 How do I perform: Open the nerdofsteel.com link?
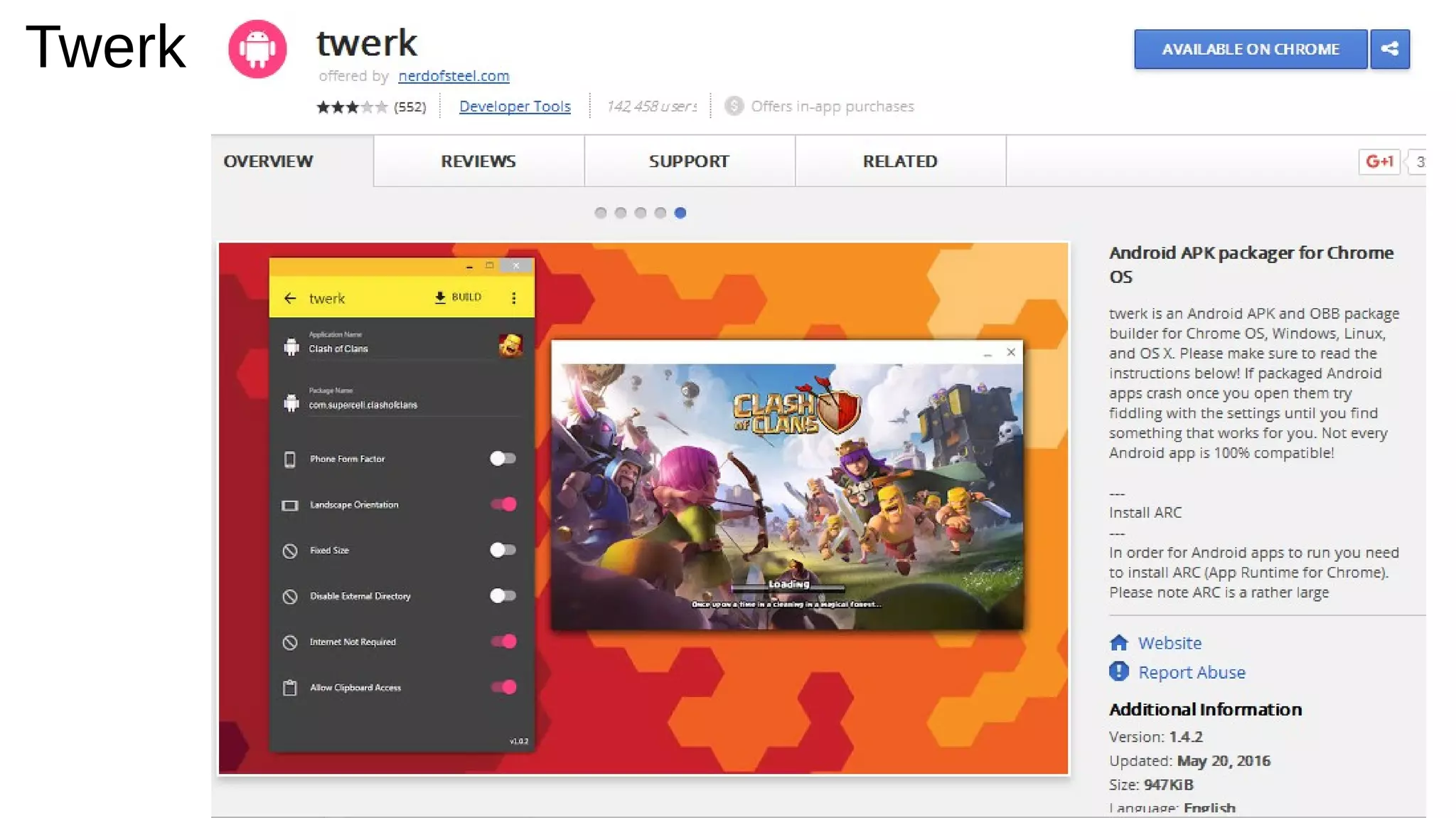click(454, 75)
